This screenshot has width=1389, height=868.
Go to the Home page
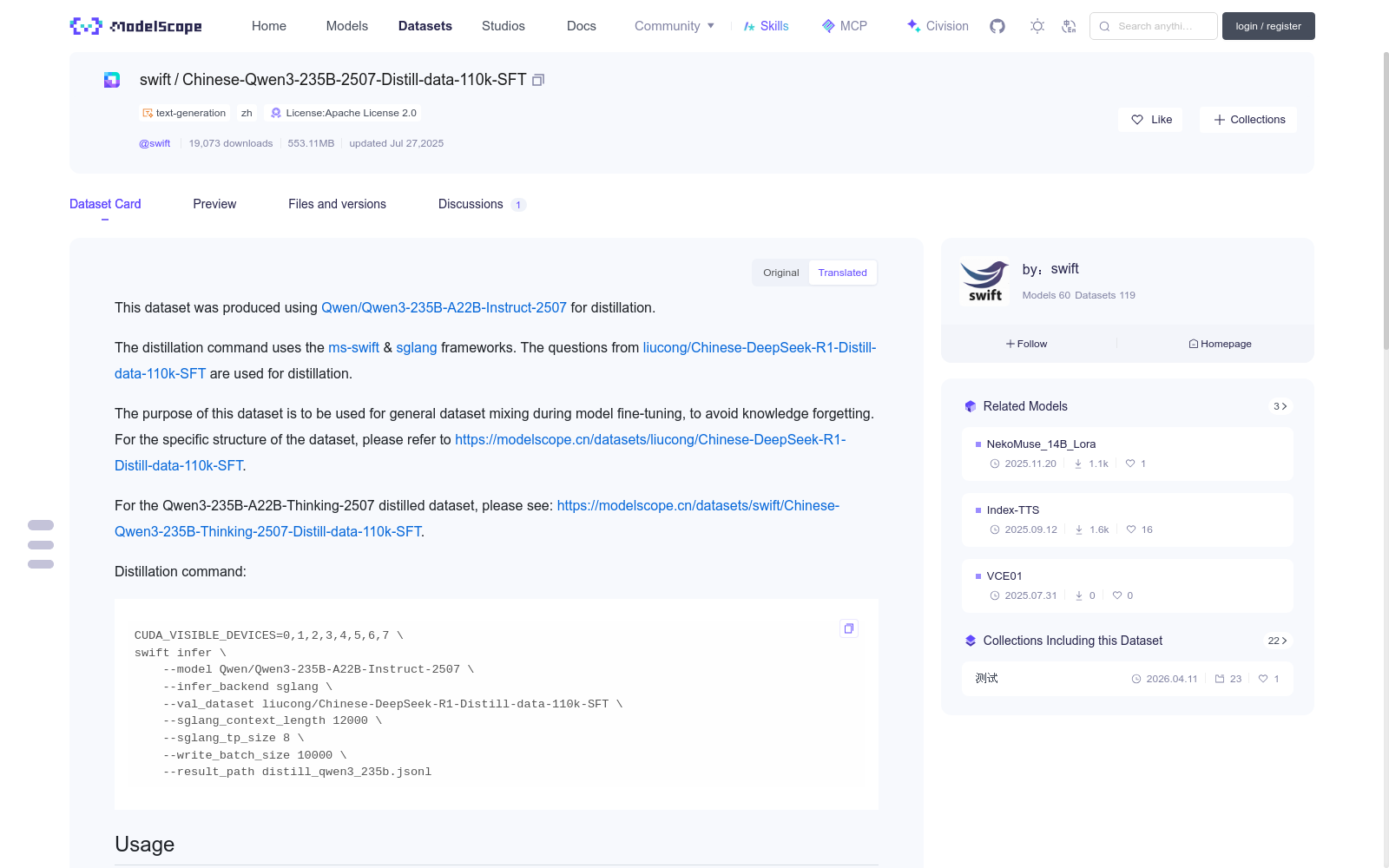coord(269,26)
